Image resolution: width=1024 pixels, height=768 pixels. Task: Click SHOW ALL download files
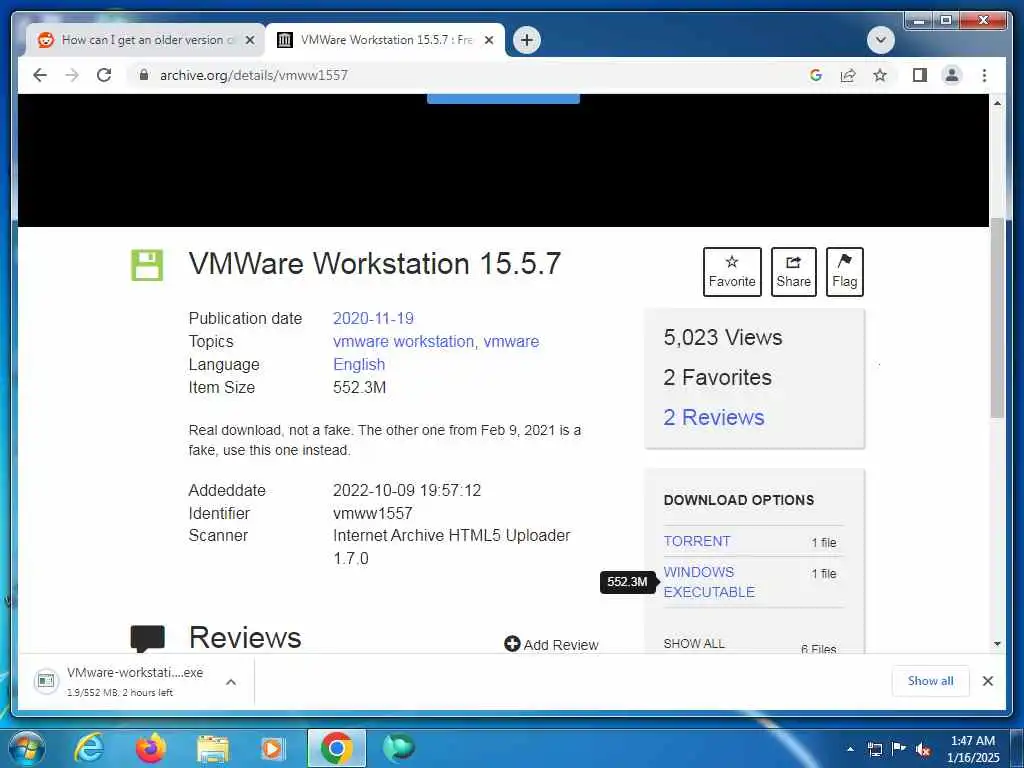click(x=694, y=644)
